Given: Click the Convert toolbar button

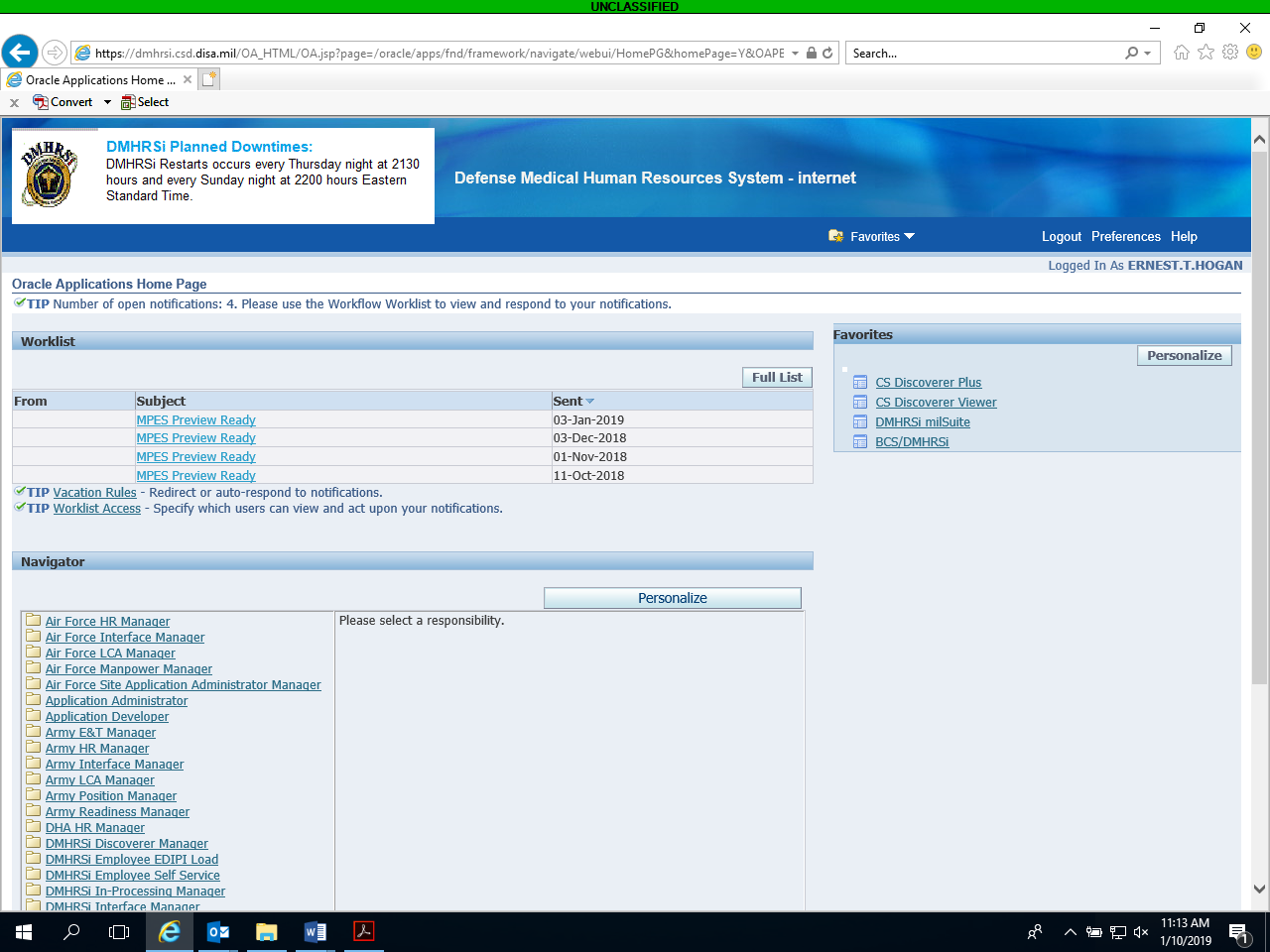Looking at the screenshot, I should pos(63,102).
